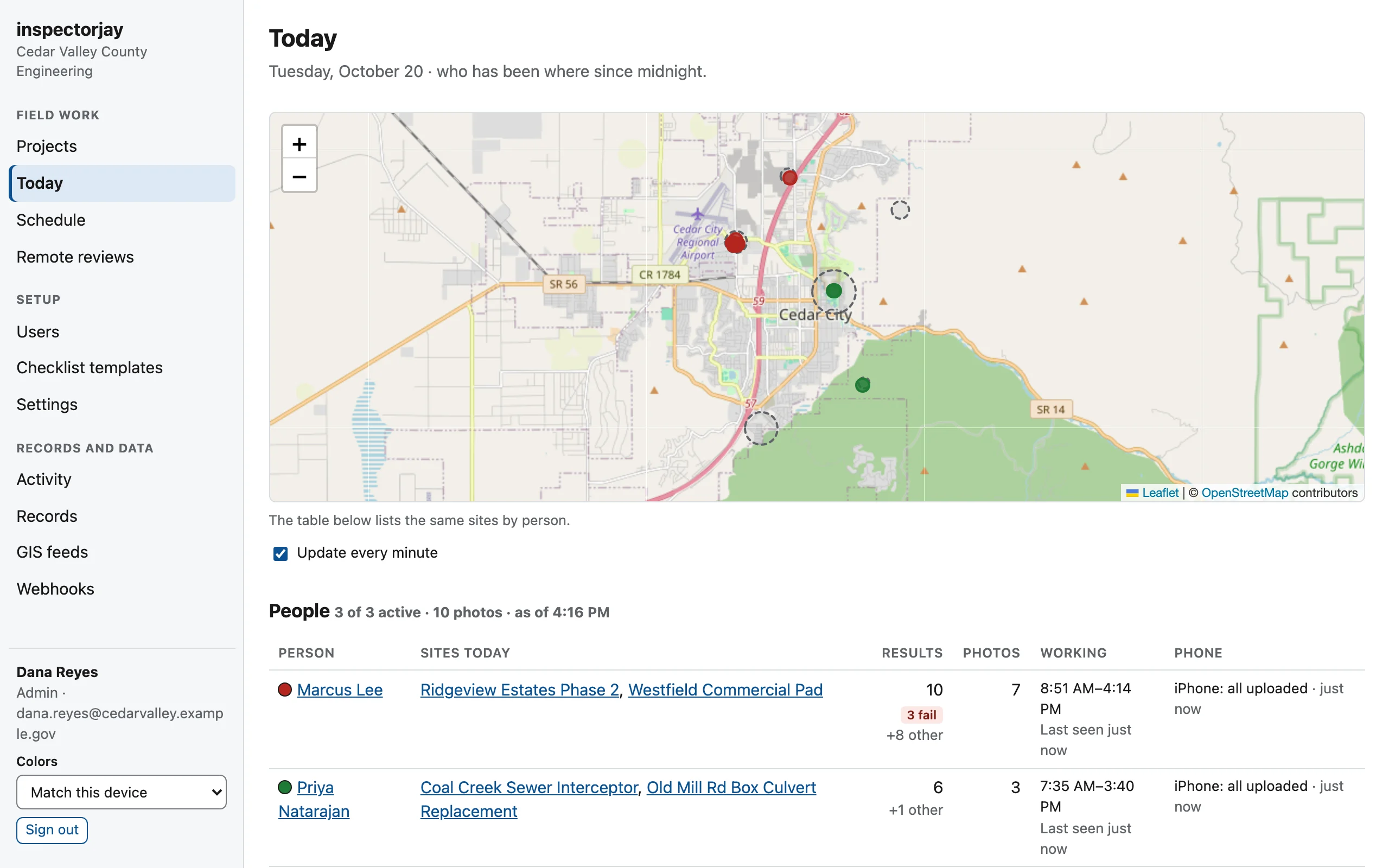
Task: Click the empty dashed circle near SR 57
Action: click(761, 428)
